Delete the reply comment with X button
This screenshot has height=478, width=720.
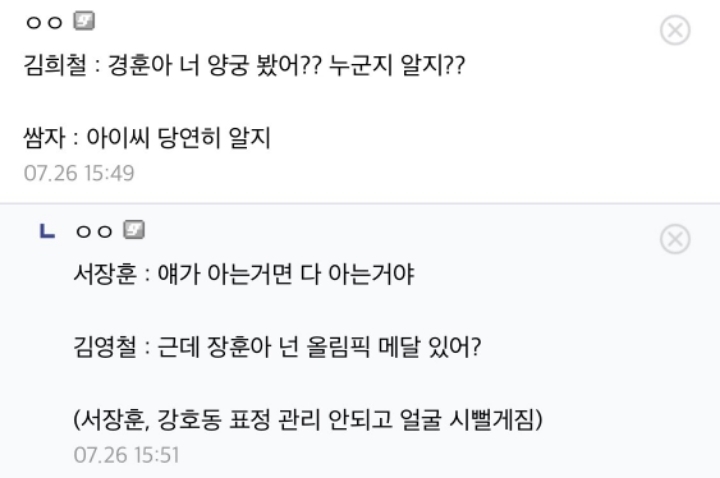676,239
